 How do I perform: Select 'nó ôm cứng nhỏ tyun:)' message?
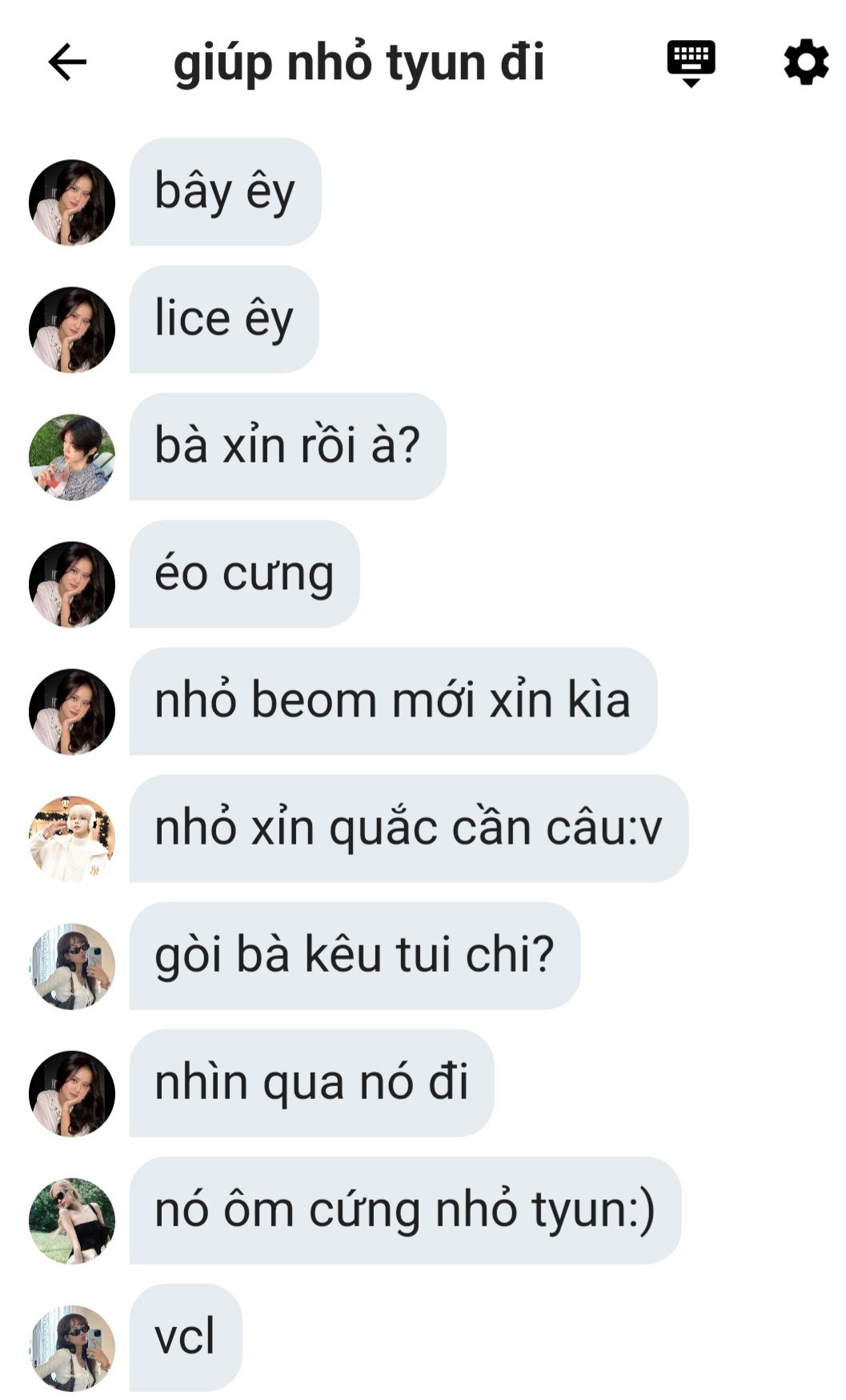click(x=405, y=1210)
